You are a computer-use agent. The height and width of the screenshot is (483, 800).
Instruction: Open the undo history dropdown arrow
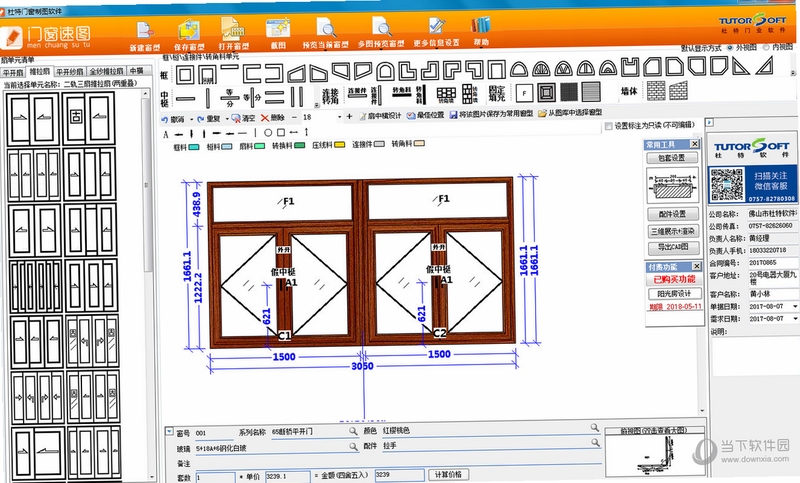pyautogui.click(x=191, y=120)
